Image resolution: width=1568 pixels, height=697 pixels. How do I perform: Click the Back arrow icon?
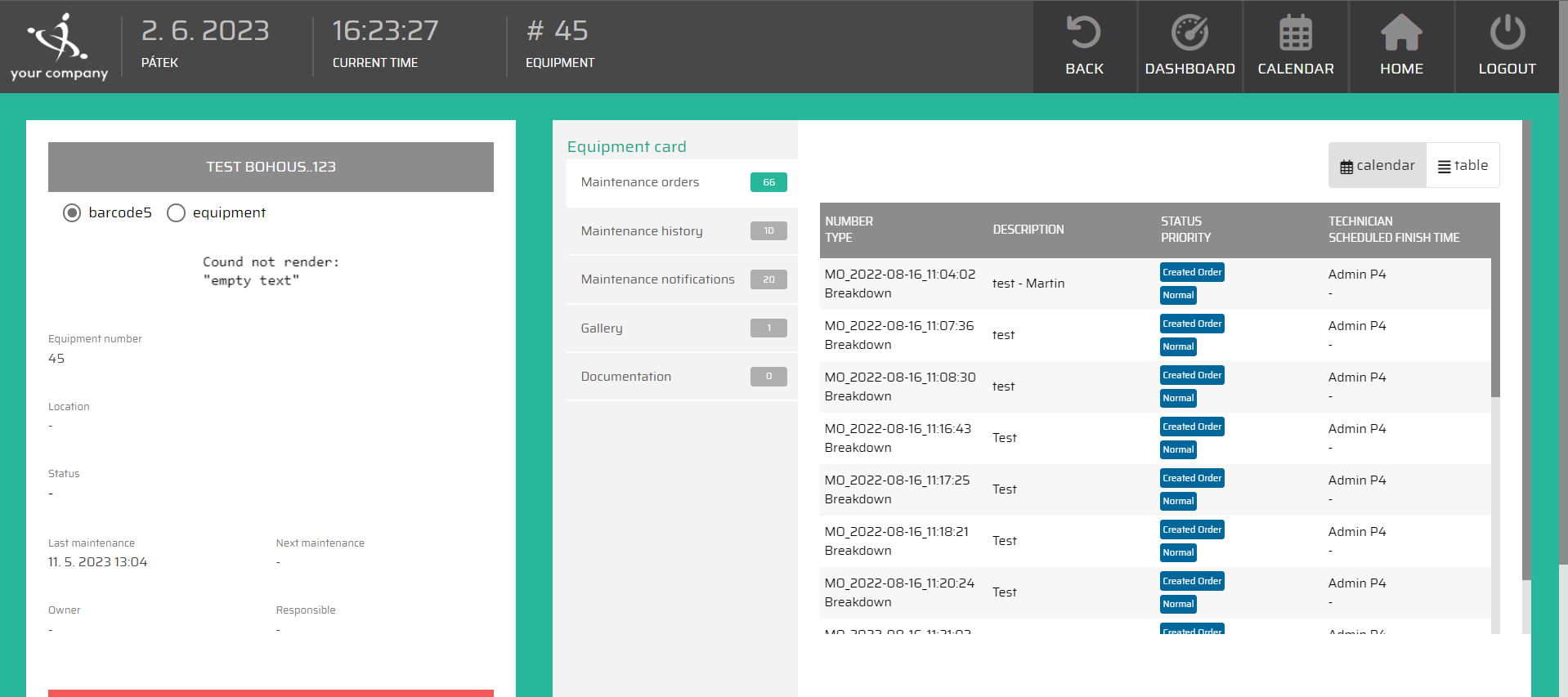[x=1084, y=34]
